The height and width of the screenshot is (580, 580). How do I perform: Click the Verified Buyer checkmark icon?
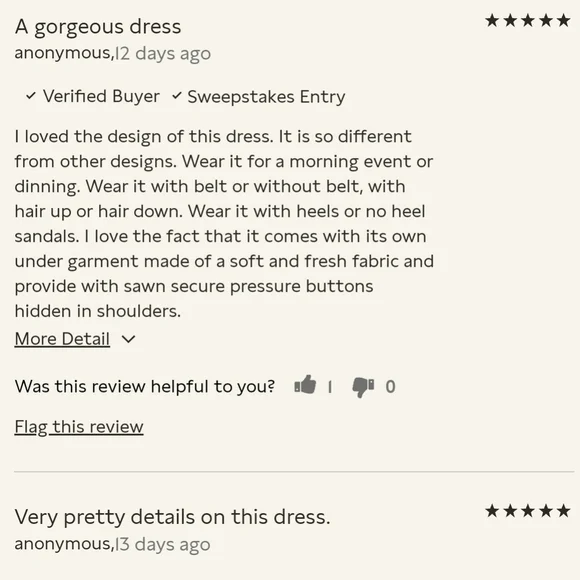31,96
